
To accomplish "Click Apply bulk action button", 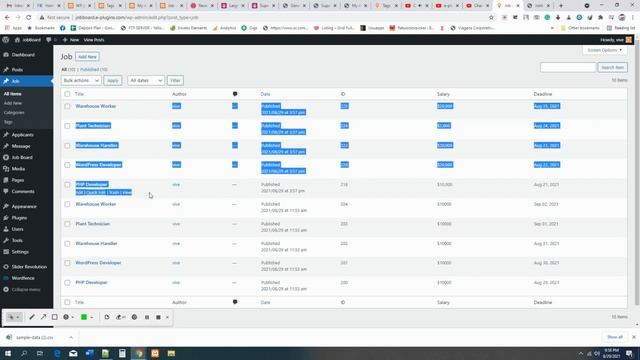I will tap(113, 80).
